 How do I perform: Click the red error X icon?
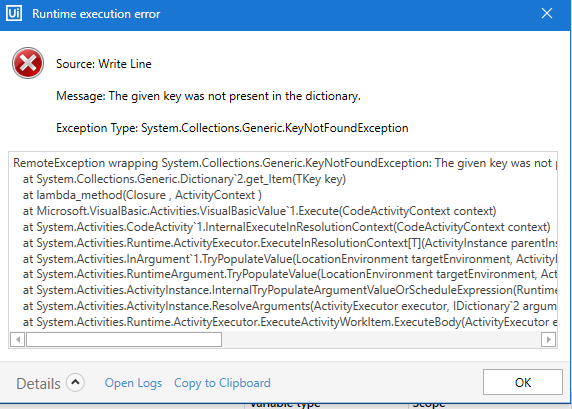(x=28, y=63)
